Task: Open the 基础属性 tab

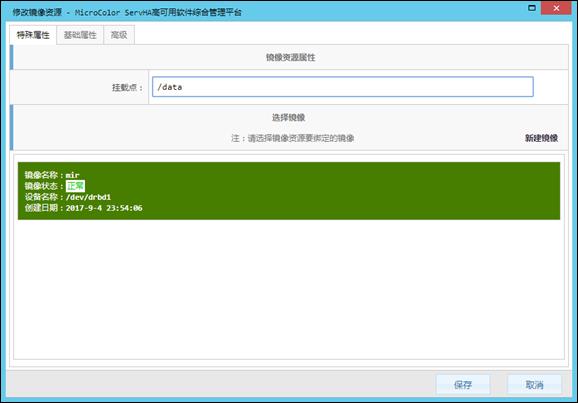Action: click(x=80, y=35)
